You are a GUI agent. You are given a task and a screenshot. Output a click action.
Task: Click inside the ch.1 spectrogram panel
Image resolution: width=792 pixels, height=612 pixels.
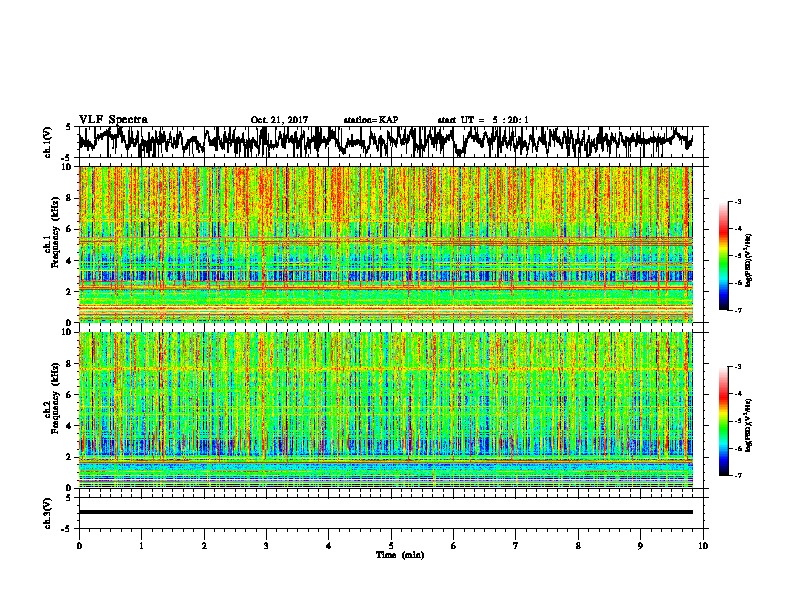tap(385, 244)
